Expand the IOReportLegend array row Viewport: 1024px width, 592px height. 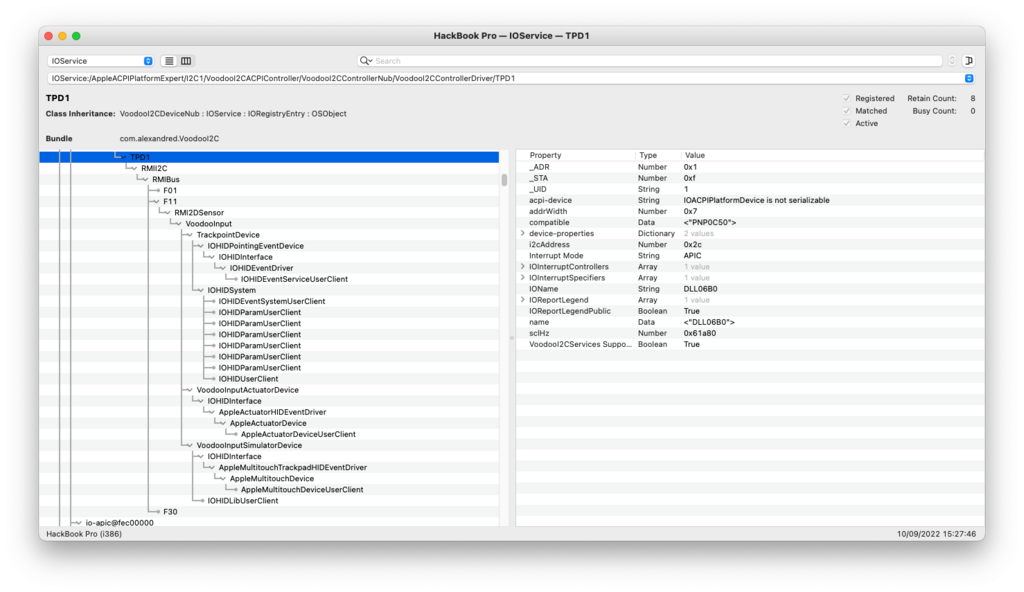[523, 300]
